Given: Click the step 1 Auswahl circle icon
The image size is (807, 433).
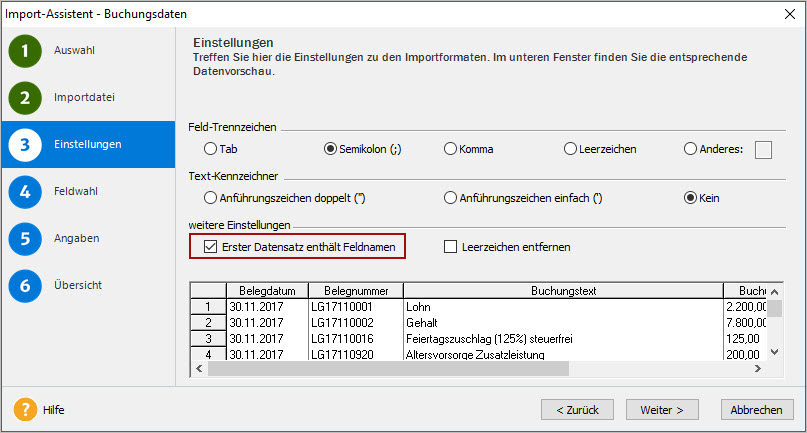Looking at the screenshot, I should point(25,51).
